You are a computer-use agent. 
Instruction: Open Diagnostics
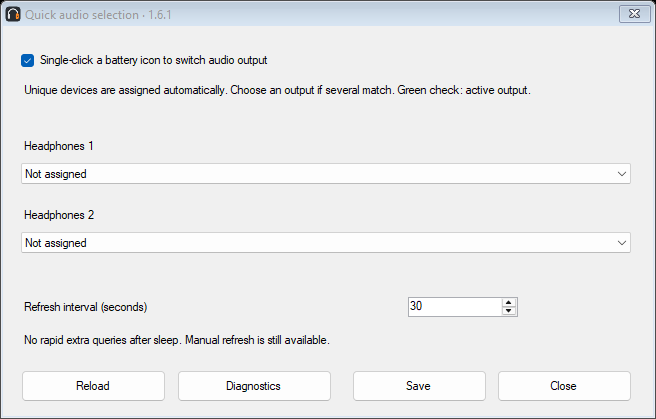pos(254,386)
